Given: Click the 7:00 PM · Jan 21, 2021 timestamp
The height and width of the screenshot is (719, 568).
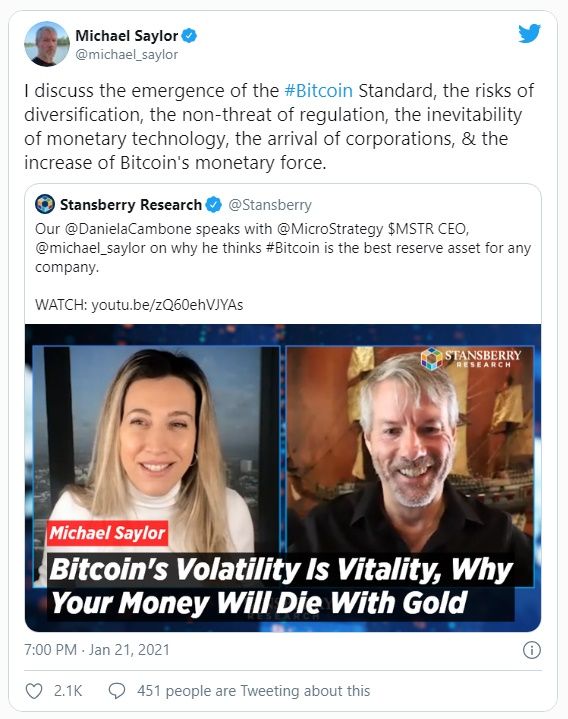Looking at the screenshot, I should point(97,650).
